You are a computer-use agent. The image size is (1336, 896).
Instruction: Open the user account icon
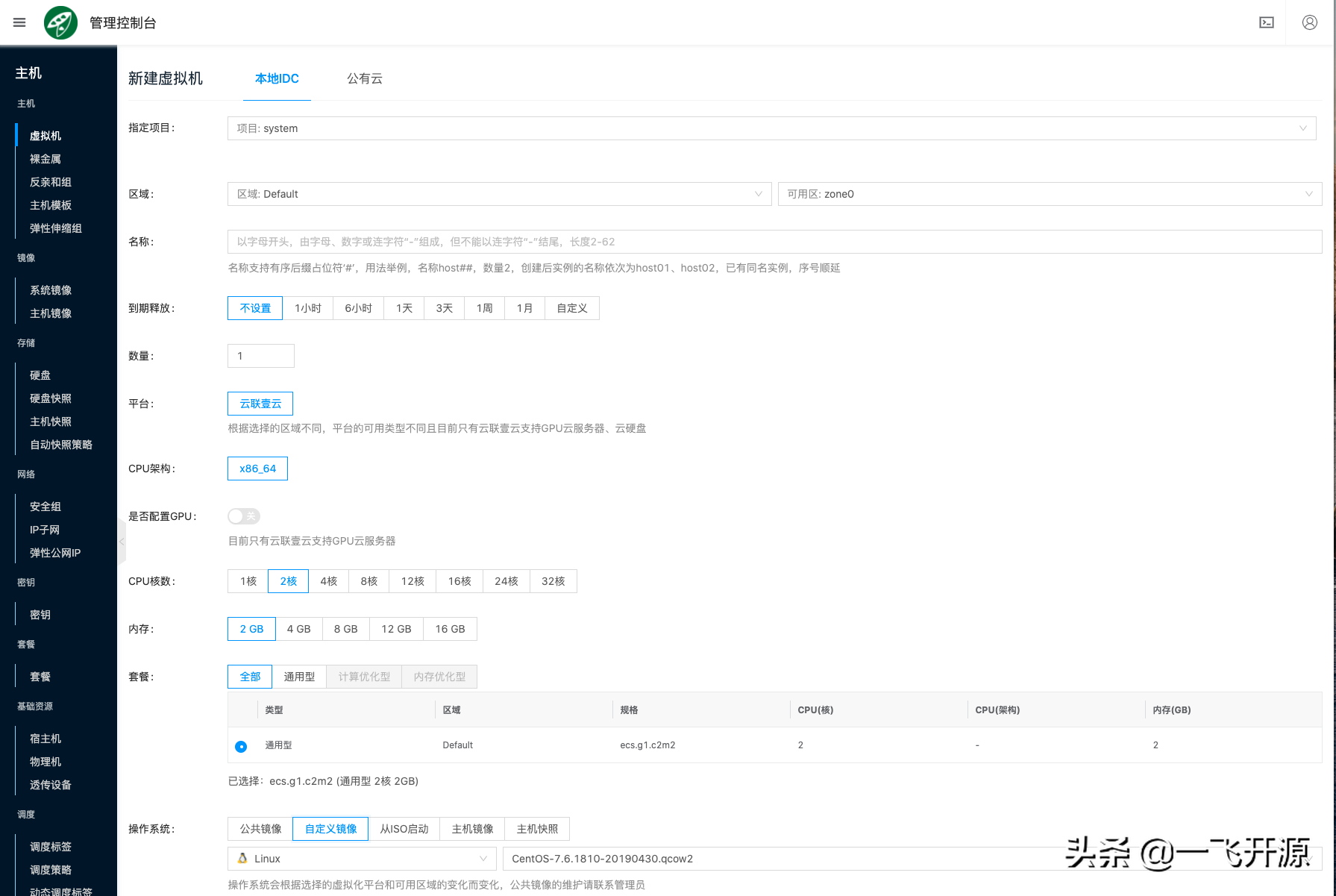[1310, 22]
